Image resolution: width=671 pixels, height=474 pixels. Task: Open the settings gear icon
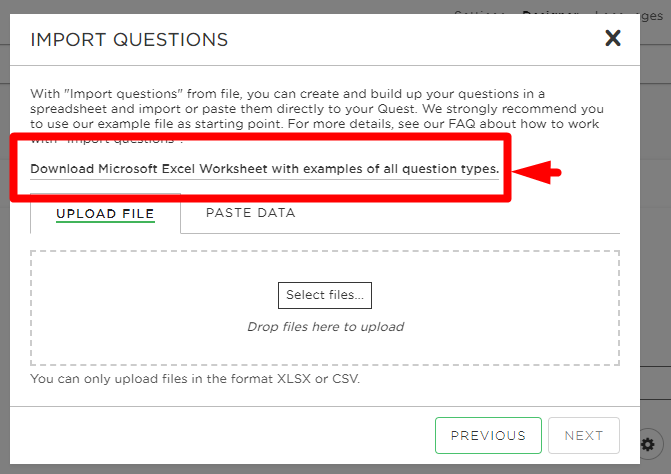[x=648, y=444]
